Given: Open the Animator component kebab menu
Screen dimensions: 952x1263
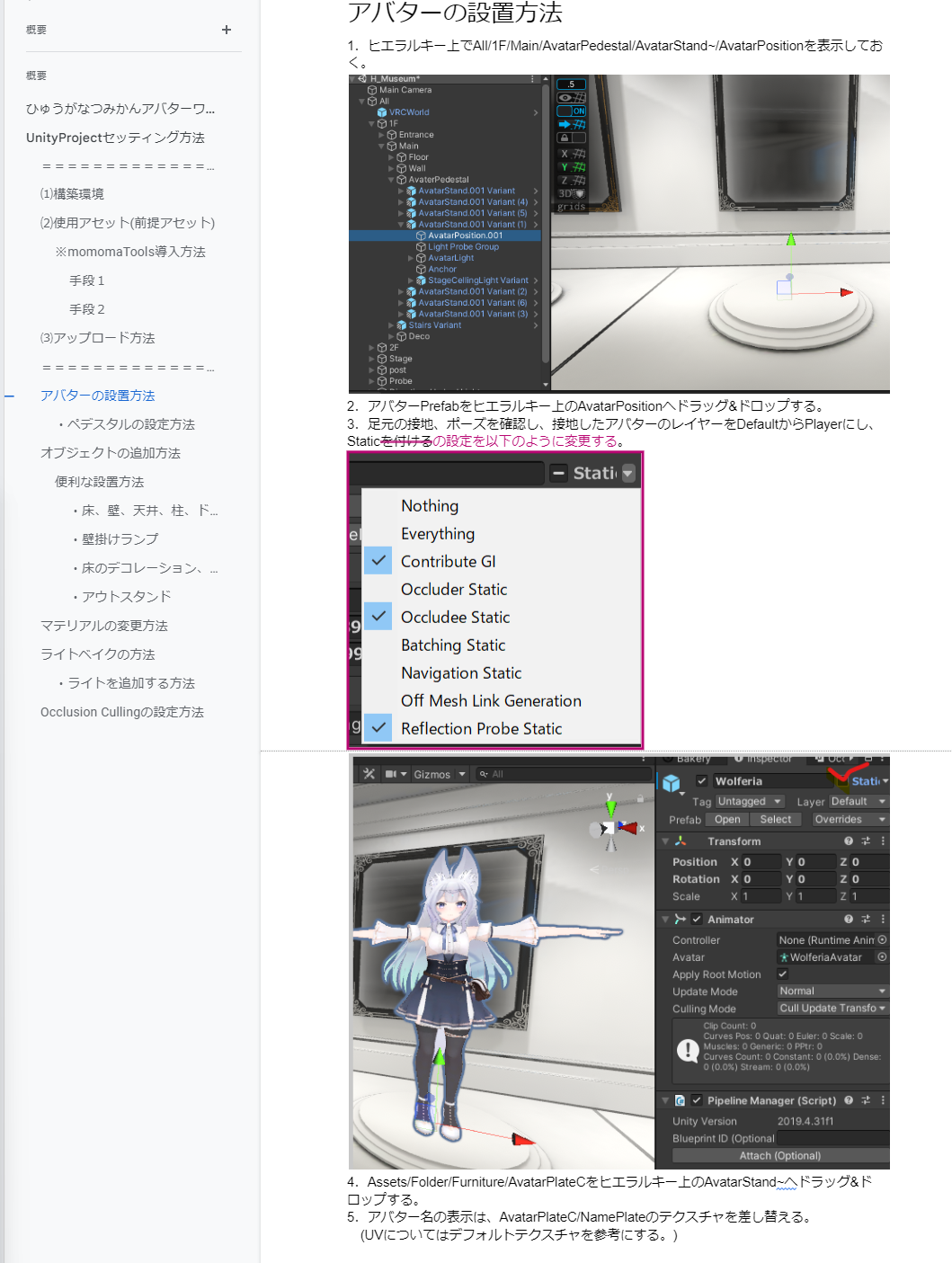Looking at the screenshot, I should [883, 920].
